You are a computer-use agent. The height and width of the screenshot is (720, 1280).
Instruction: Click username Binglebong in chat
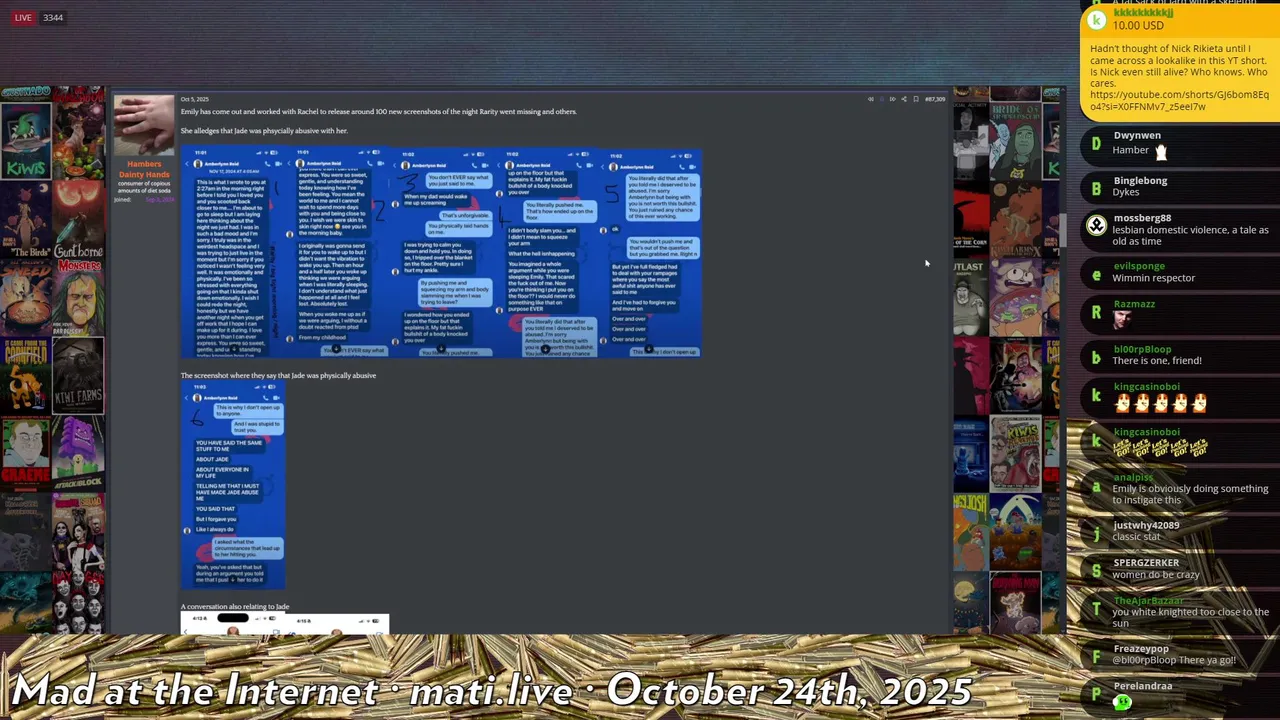(1140, 181)
